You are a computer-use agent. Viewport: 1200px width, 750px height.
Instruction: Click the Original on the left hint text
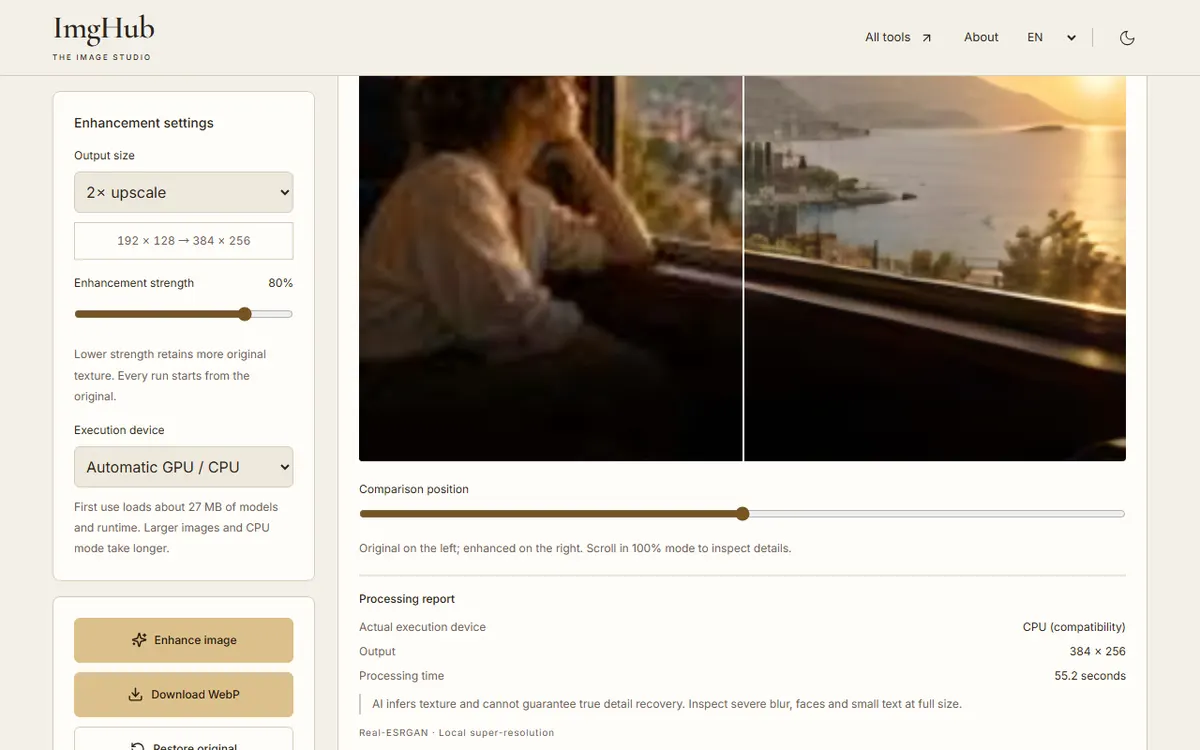point(575,548)
